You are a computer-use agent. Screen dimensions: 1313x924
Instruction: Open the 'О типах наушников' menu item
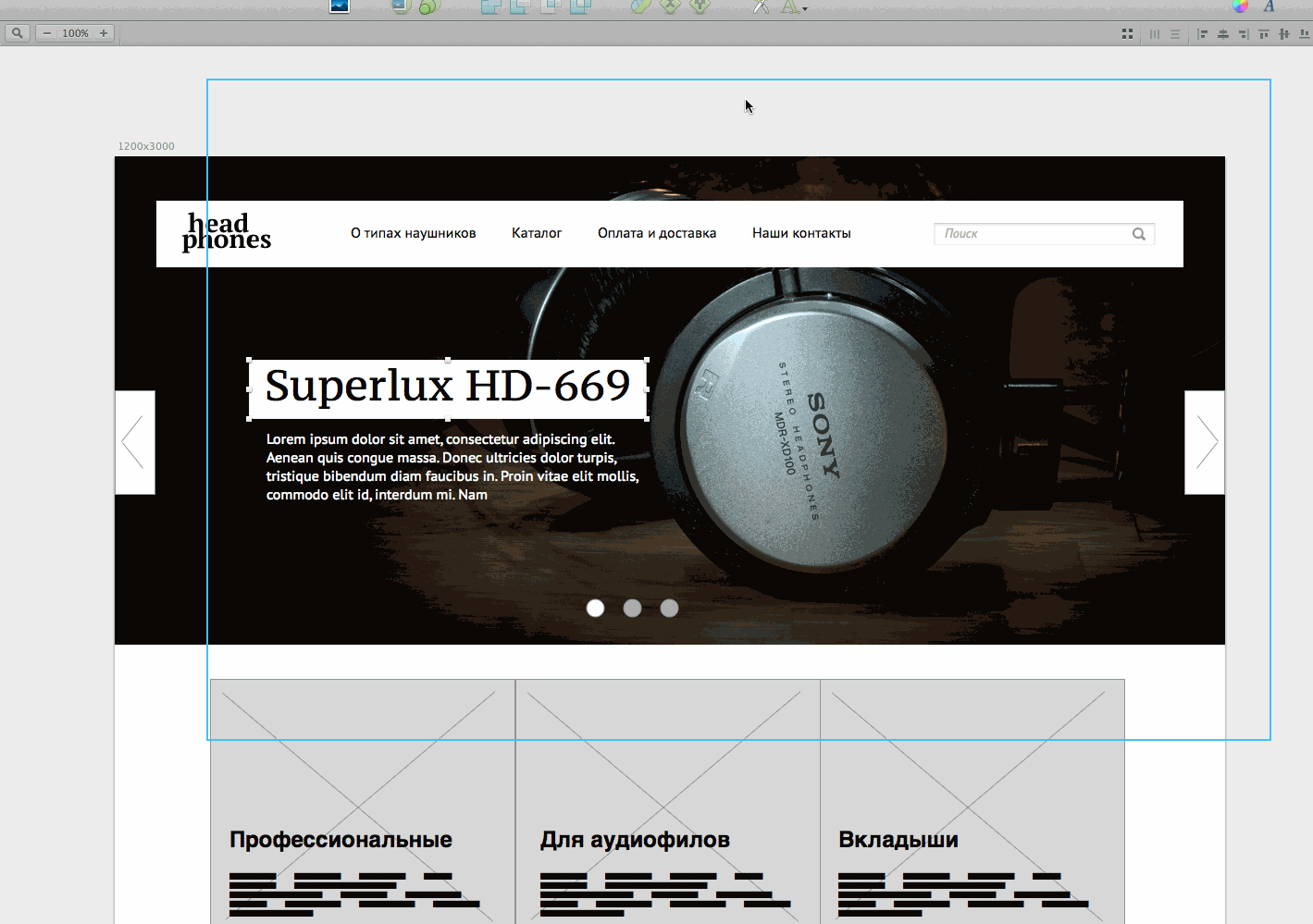[414, 233]
